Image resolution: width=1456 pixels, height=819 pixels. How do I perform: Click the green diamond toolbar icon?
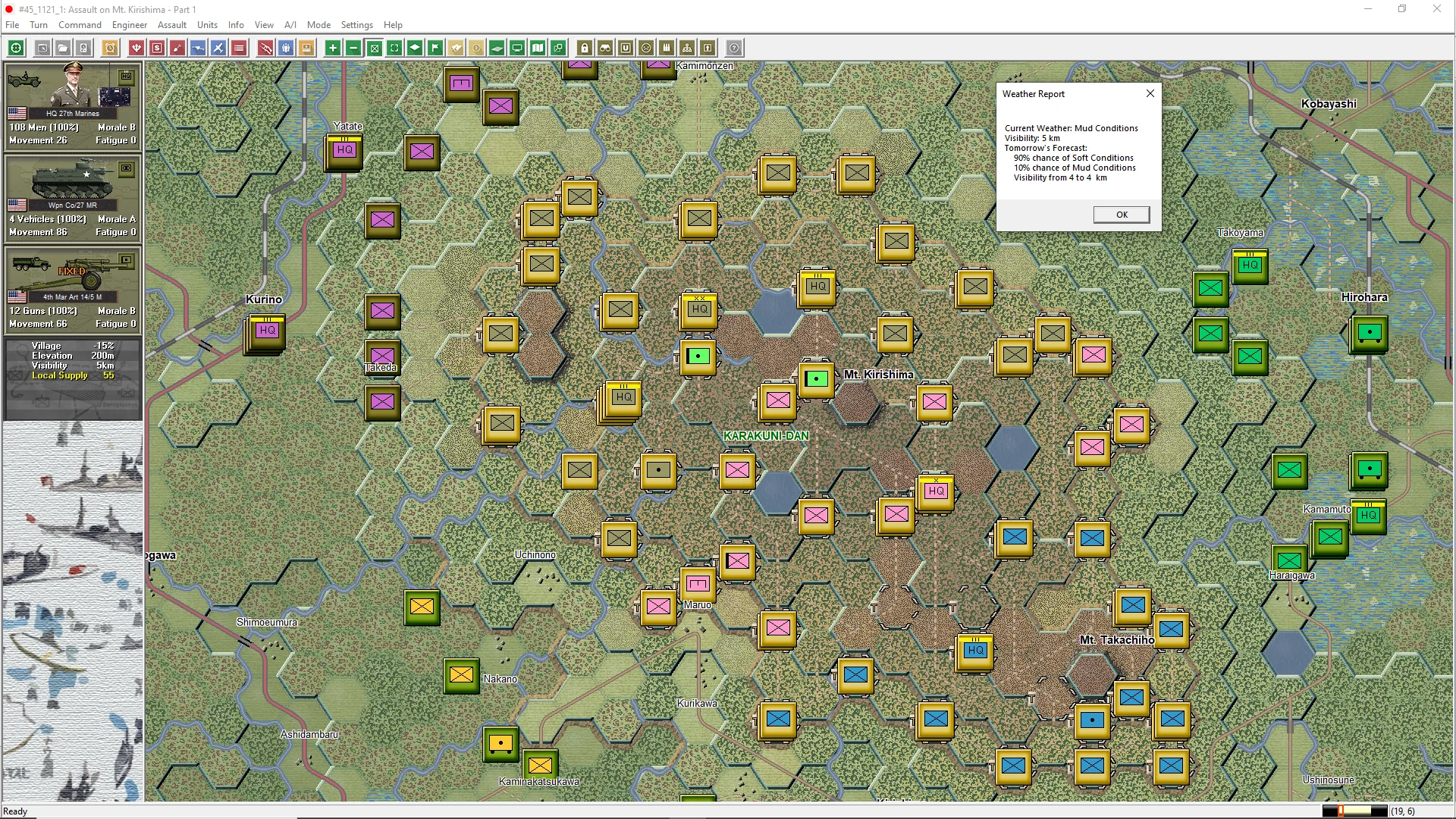pos(415,49)
